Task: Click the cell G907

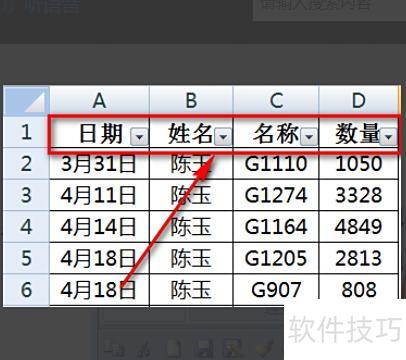Action: [x=276, y=290]
